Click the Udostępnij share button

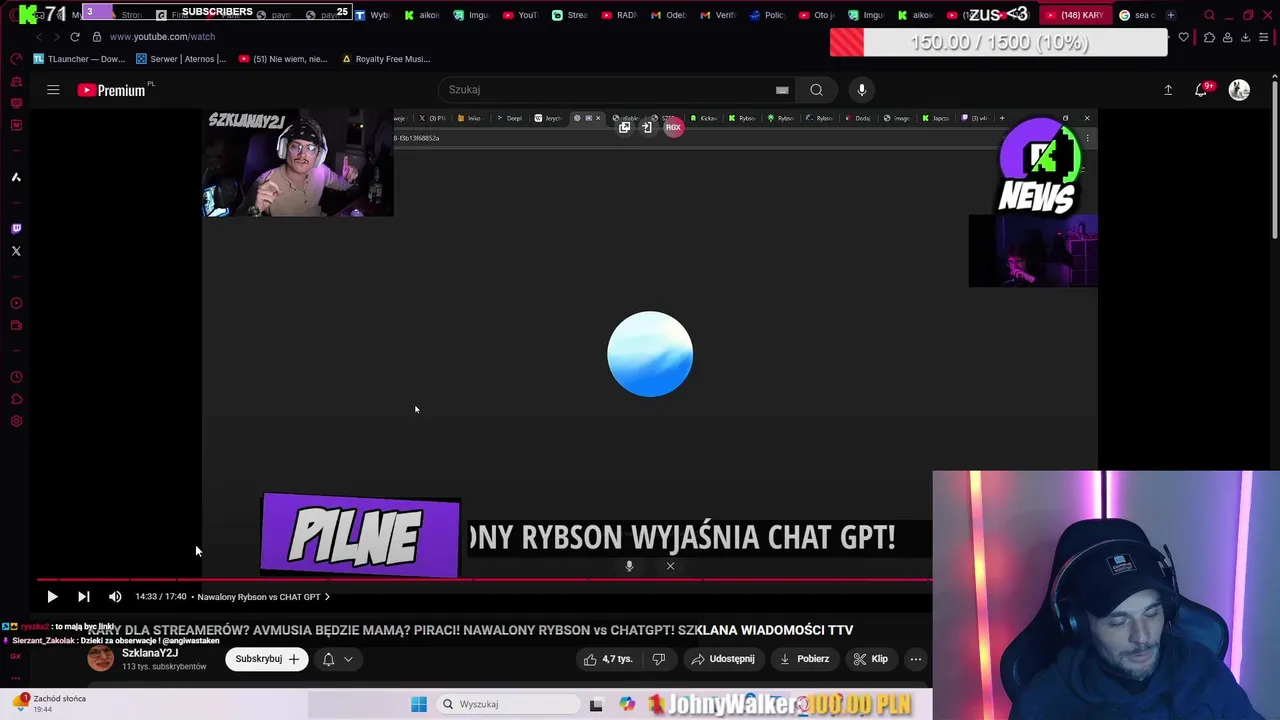click(722, 659)
